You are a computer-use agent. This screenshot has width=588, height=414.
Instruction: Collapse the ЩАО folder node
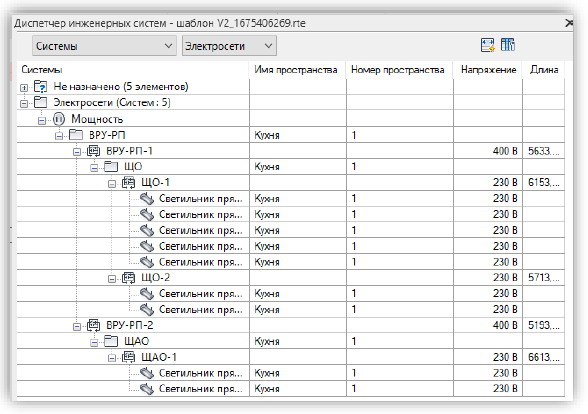(94, 342)
